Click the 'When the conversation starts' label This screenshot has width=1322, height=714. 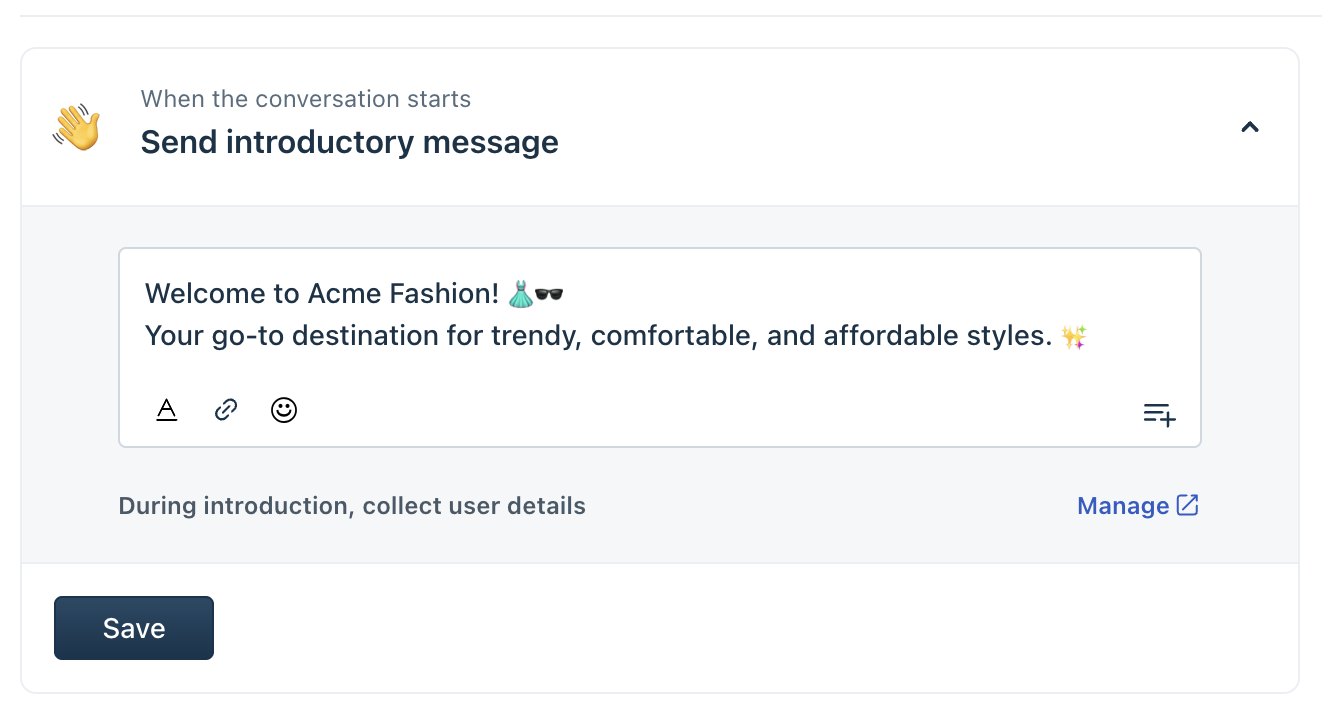pyautogui.click(x=305, y=99)
